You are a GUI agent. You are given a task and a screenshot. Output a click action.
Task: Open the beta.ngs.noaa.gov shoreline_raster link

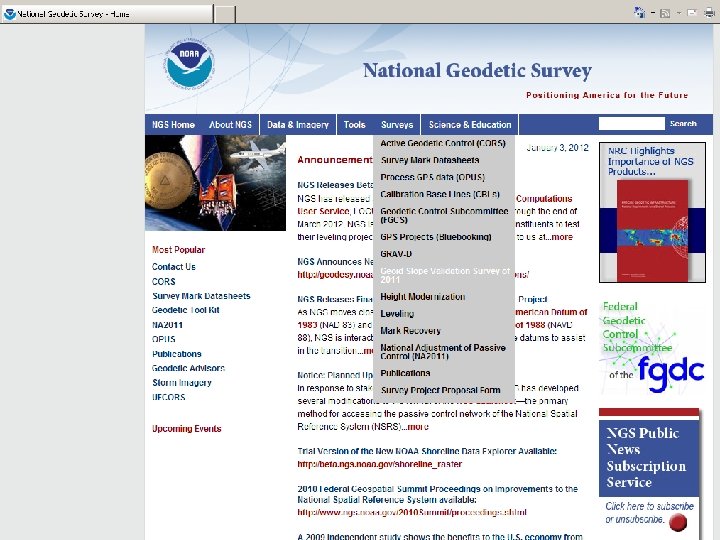[x=379, y=464]
